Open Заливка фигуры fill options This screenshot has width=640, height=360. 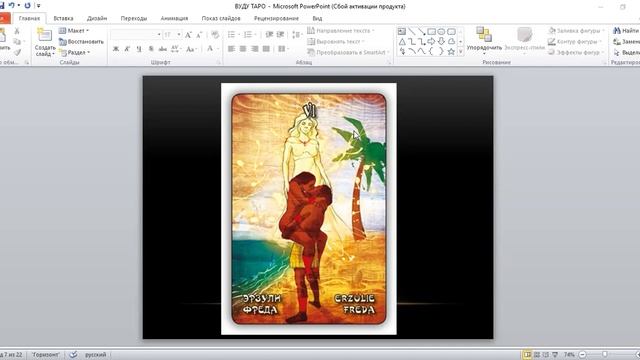click(x=576, y=31)
